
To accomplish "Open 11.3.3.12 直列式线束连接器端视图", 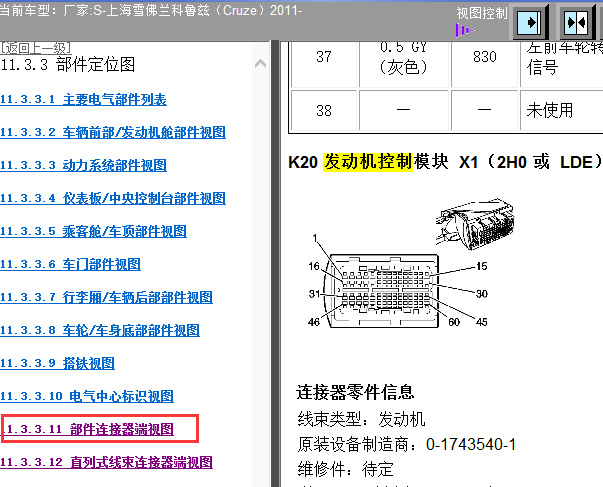I will pyautogui.click(x=107, y=462).
